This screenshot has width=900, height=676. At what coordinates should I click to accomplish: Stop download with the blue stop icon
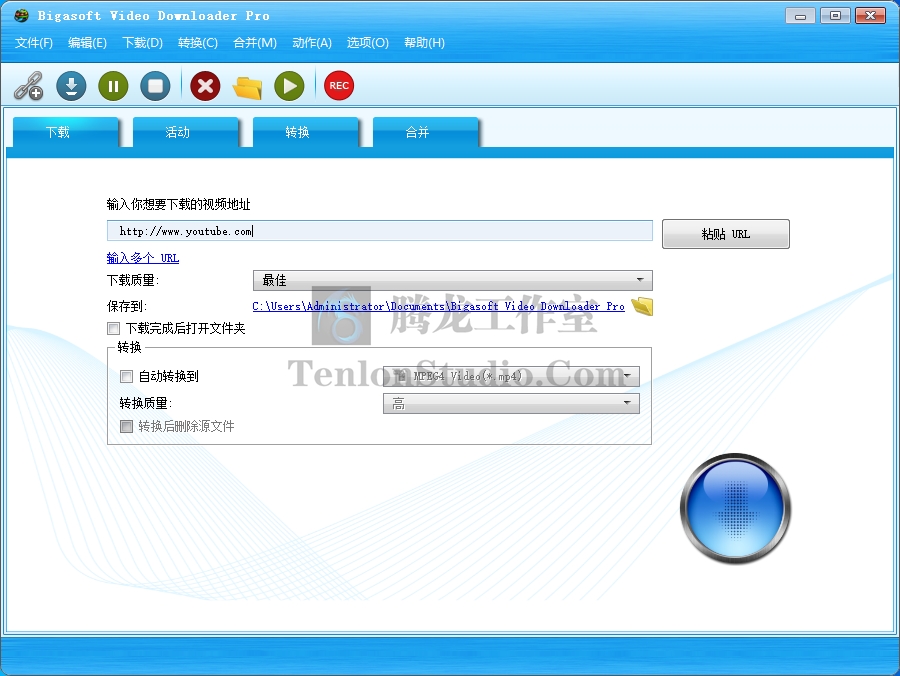coord(156,86)
